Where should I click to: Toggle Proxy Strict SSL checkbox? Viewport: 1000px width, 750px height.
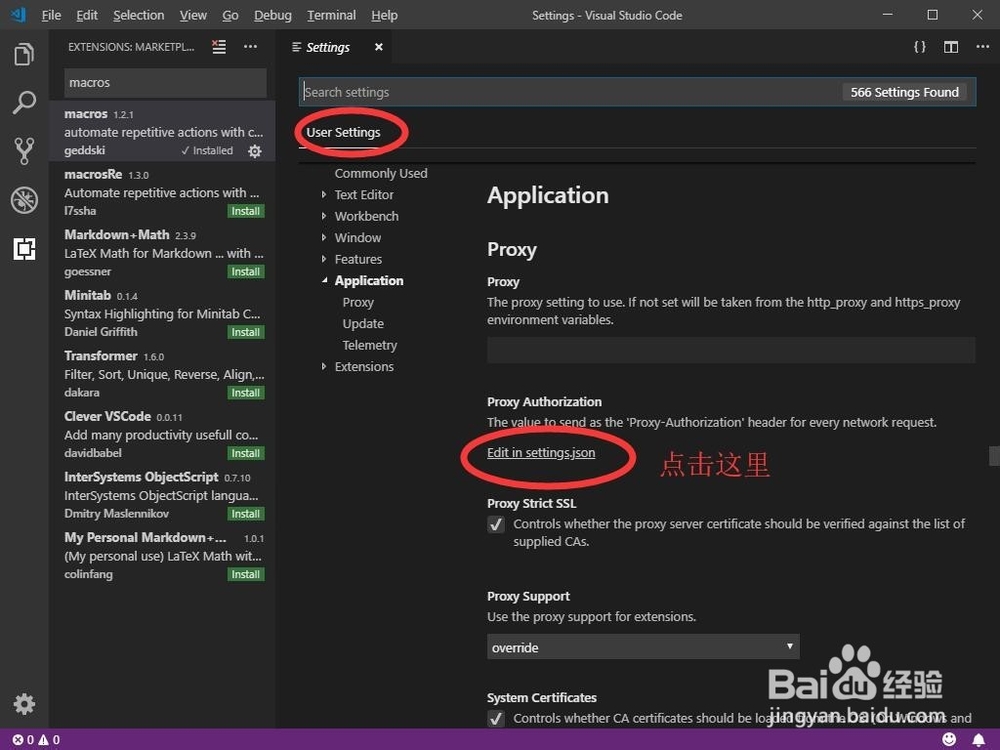click(x=496, y=524)
